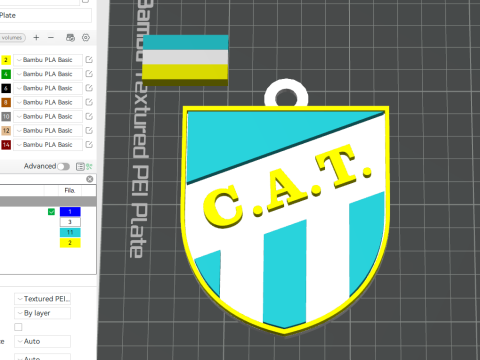Click the yellow filament 2 color swatch

point(6,60)
